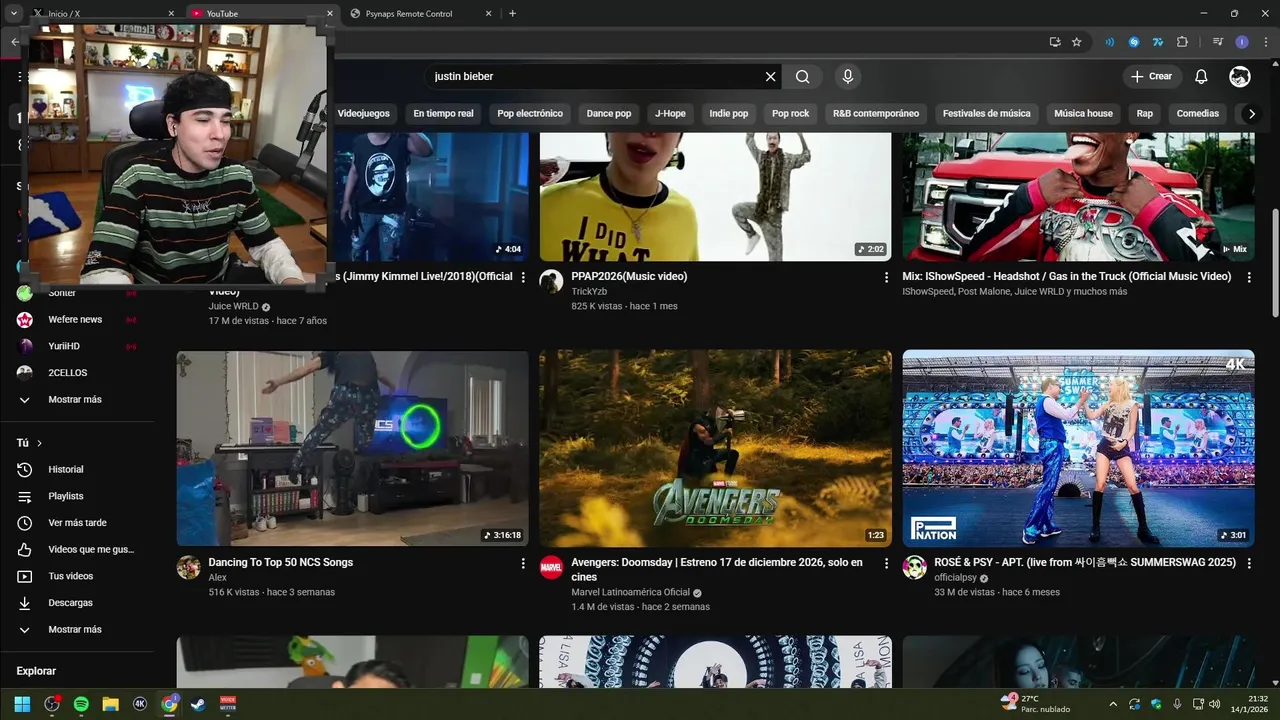Screen dimensions: 1280x720
Task: Open the officialpsy channel avatar
Action: pos(915,567)
